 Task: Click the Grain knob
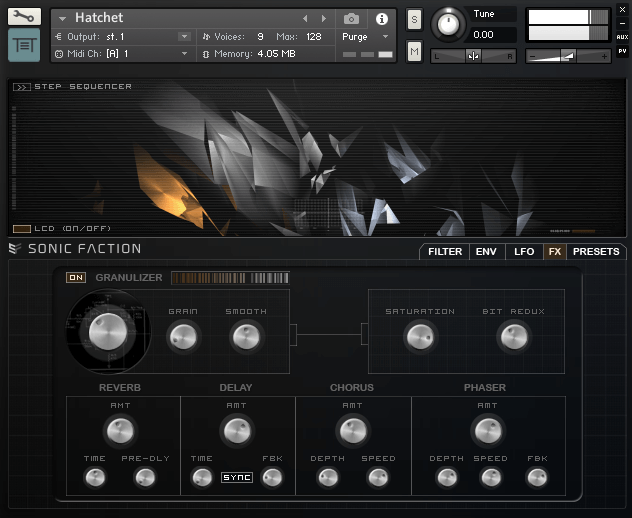click(183, 337)
